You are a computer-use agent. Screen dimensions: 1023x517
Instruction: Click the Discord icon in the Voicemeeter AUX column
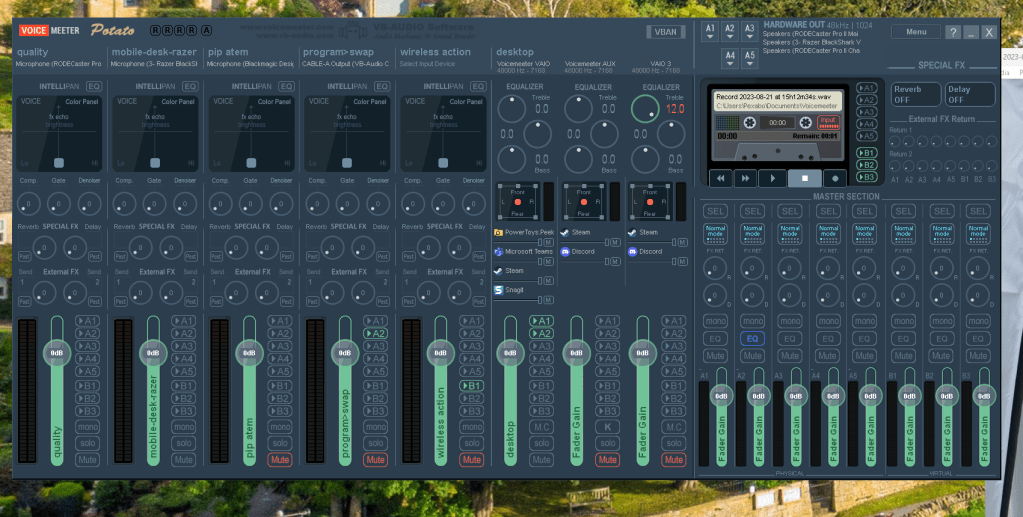click(x=565, y=251)
